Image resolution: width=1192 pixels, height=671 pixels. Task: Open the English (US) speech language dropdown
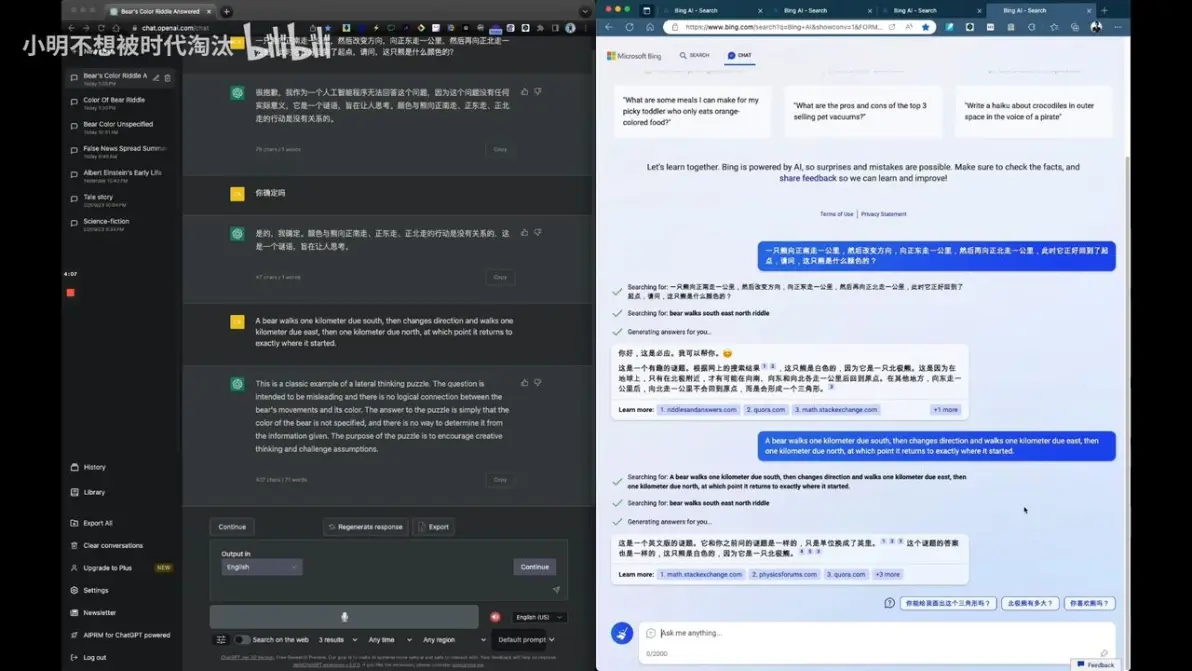[x=539, y=617]
